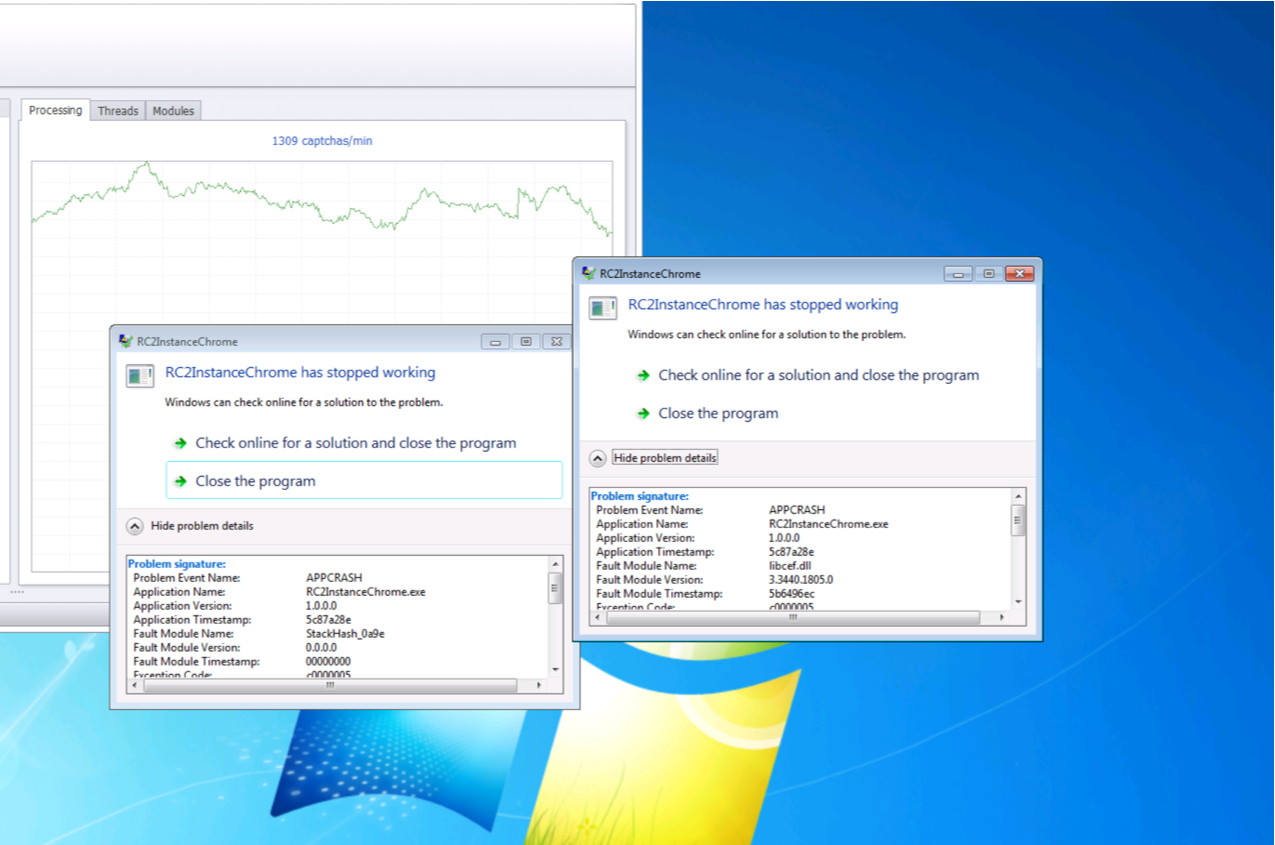The image size is (1275, 845).
Task: Click '1309 captchas/min' label
Action: coord(322,141)
